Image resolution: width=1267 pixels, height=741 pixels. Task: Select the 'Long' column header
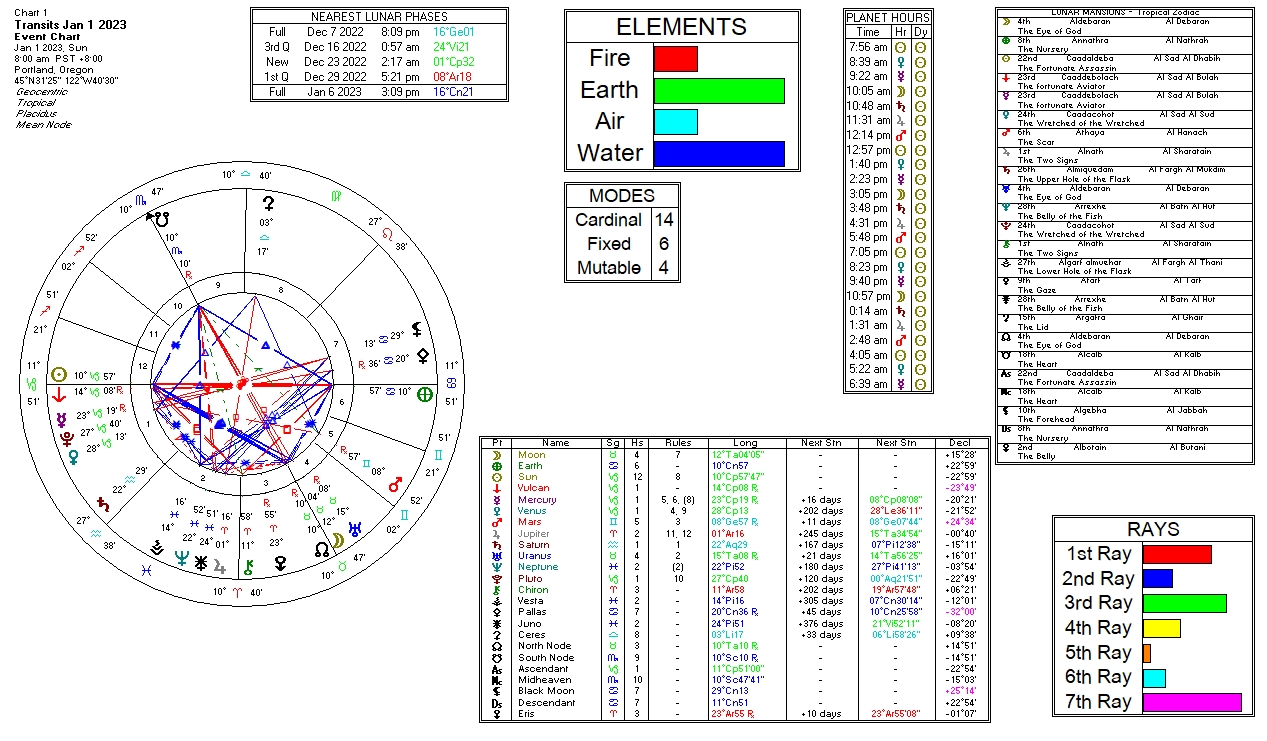(x=746, y=443)
